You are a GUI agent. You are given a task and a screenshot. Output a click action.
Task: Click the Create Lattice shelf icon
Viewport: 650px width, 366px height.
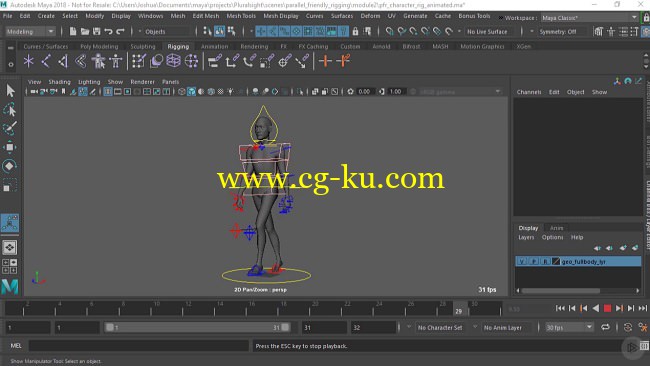173,61
